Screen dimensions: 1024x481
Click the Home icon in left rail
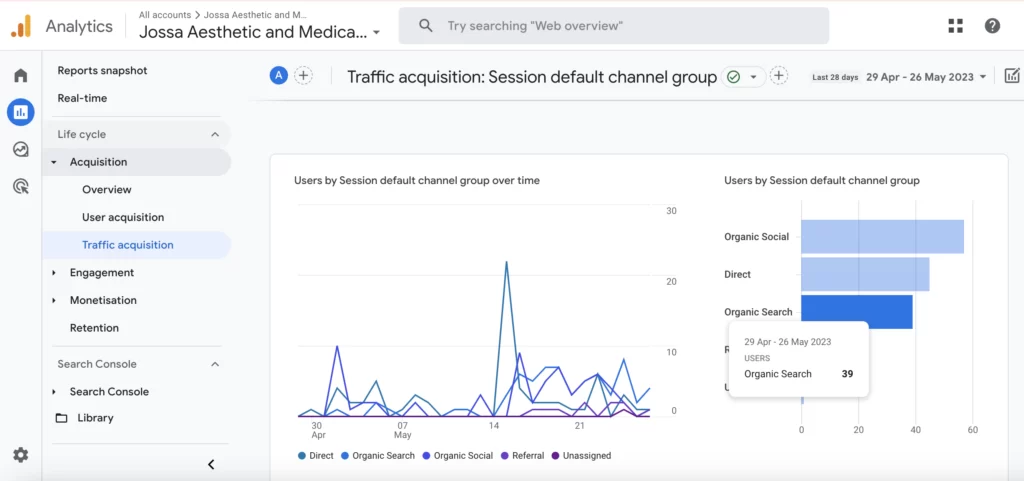pyautogui.click(x=20, y=76)
